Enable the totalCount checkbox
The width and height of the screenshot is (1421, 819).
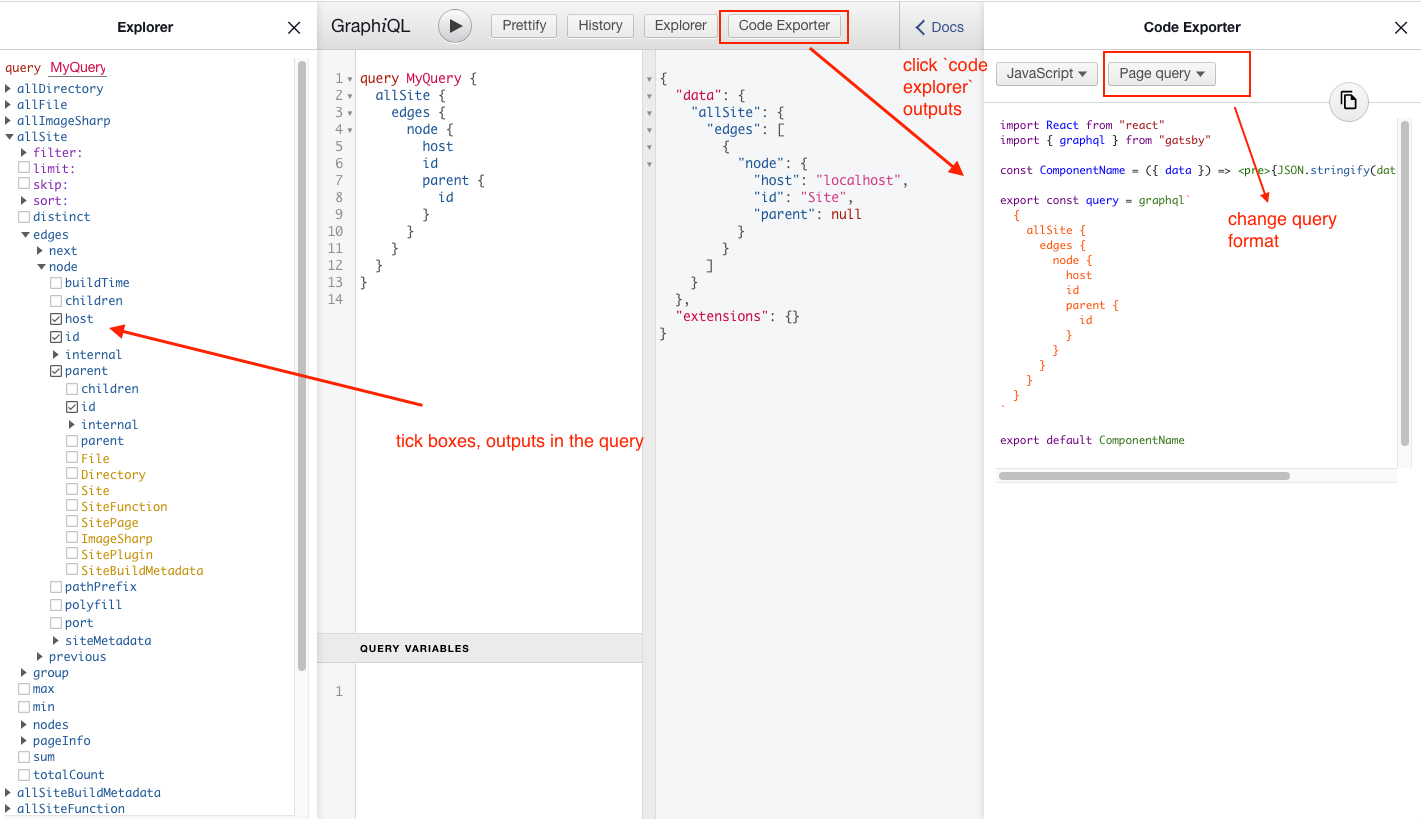tap(23, 774)
